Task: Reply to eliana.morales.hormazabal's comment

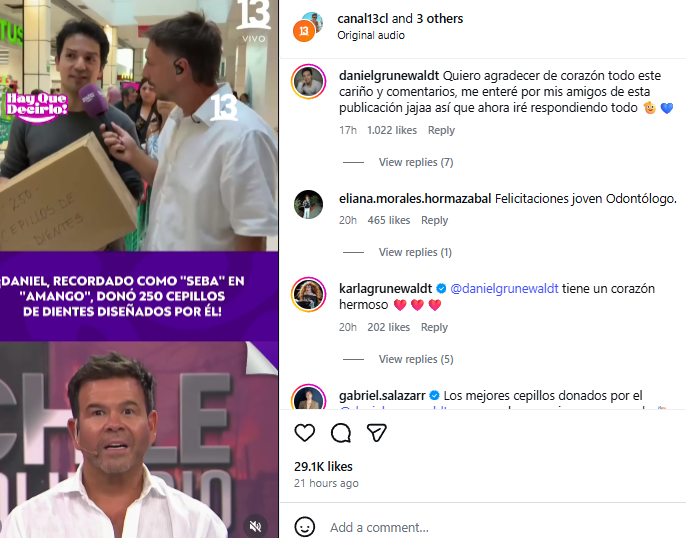Action: coord(434,220)
